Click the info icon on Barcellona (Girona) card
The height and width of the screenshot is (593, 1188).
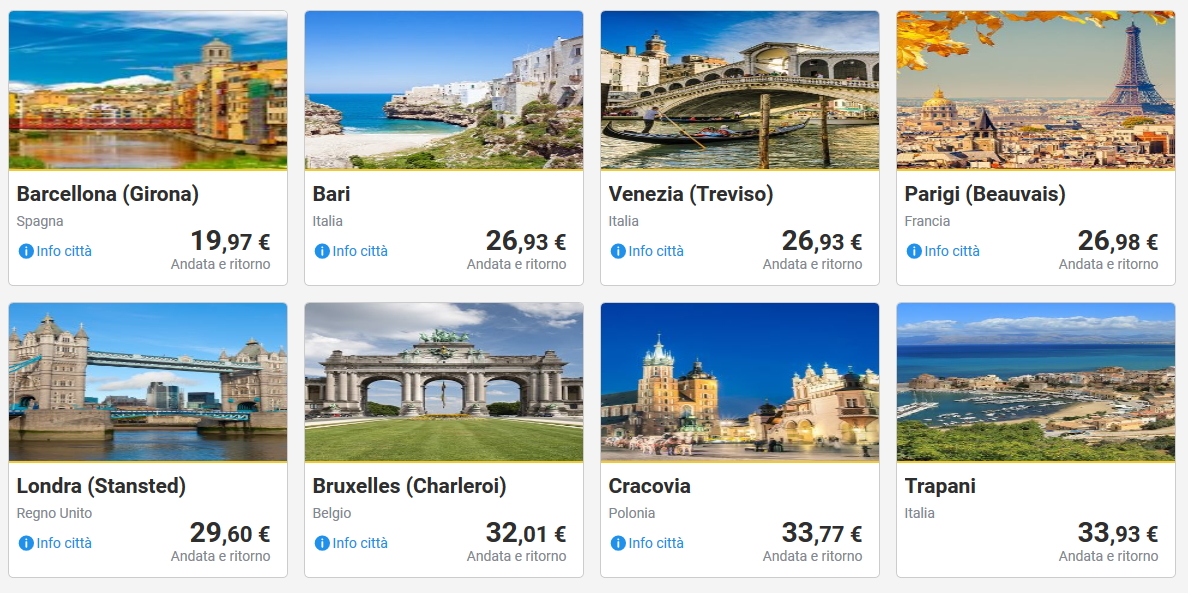coord(26,251)
